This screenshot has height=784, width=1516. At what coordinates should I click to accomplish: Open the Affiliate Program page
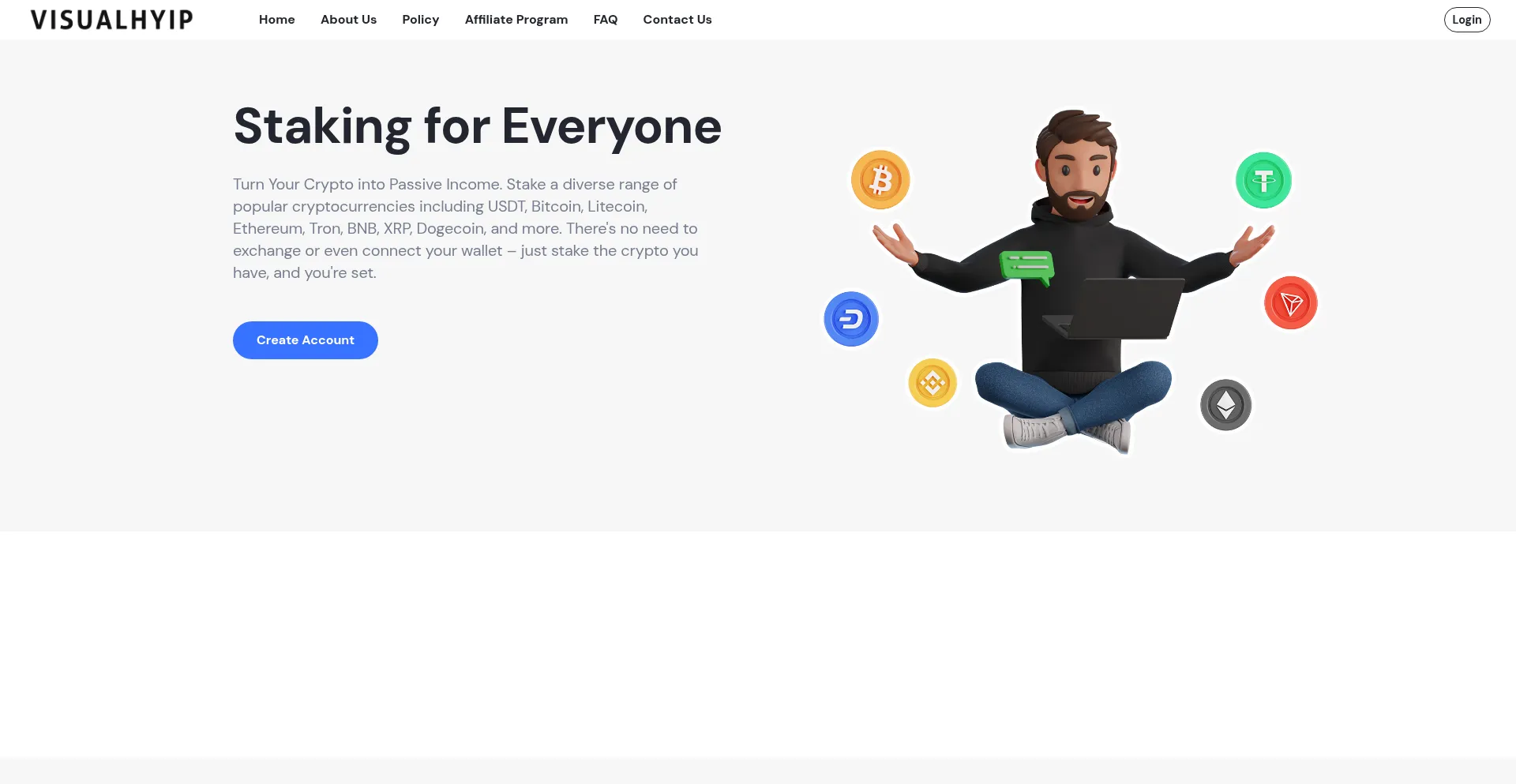point(516,20)
